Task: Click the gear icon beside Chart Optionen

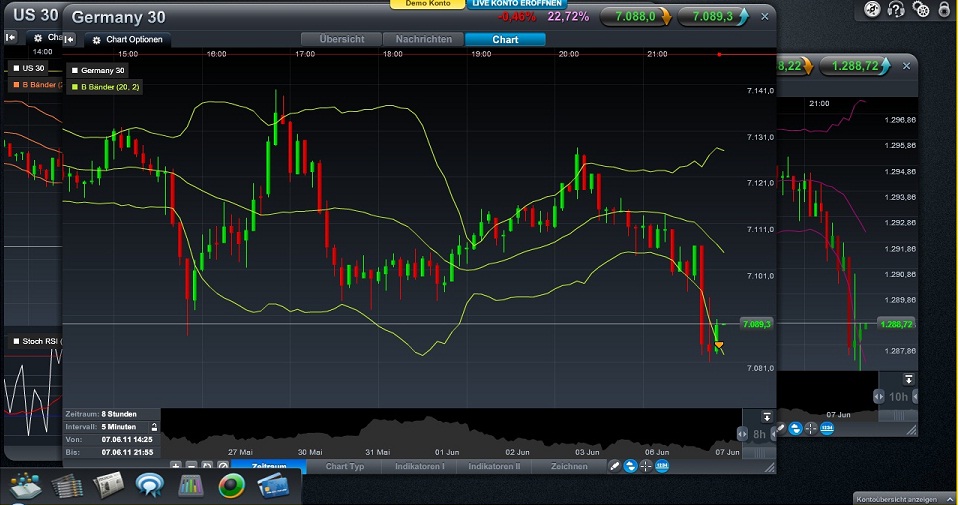Action: (96, 40)
